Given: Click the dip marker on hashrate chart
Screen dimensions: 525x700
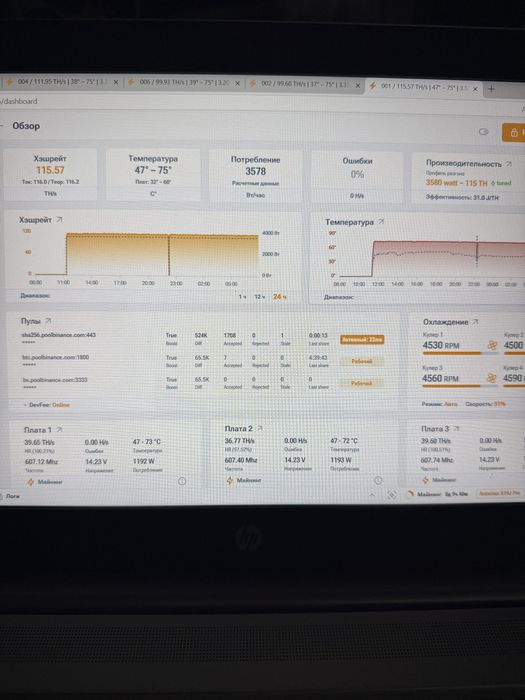Looking at the screenshot, I should pos(169,254).
